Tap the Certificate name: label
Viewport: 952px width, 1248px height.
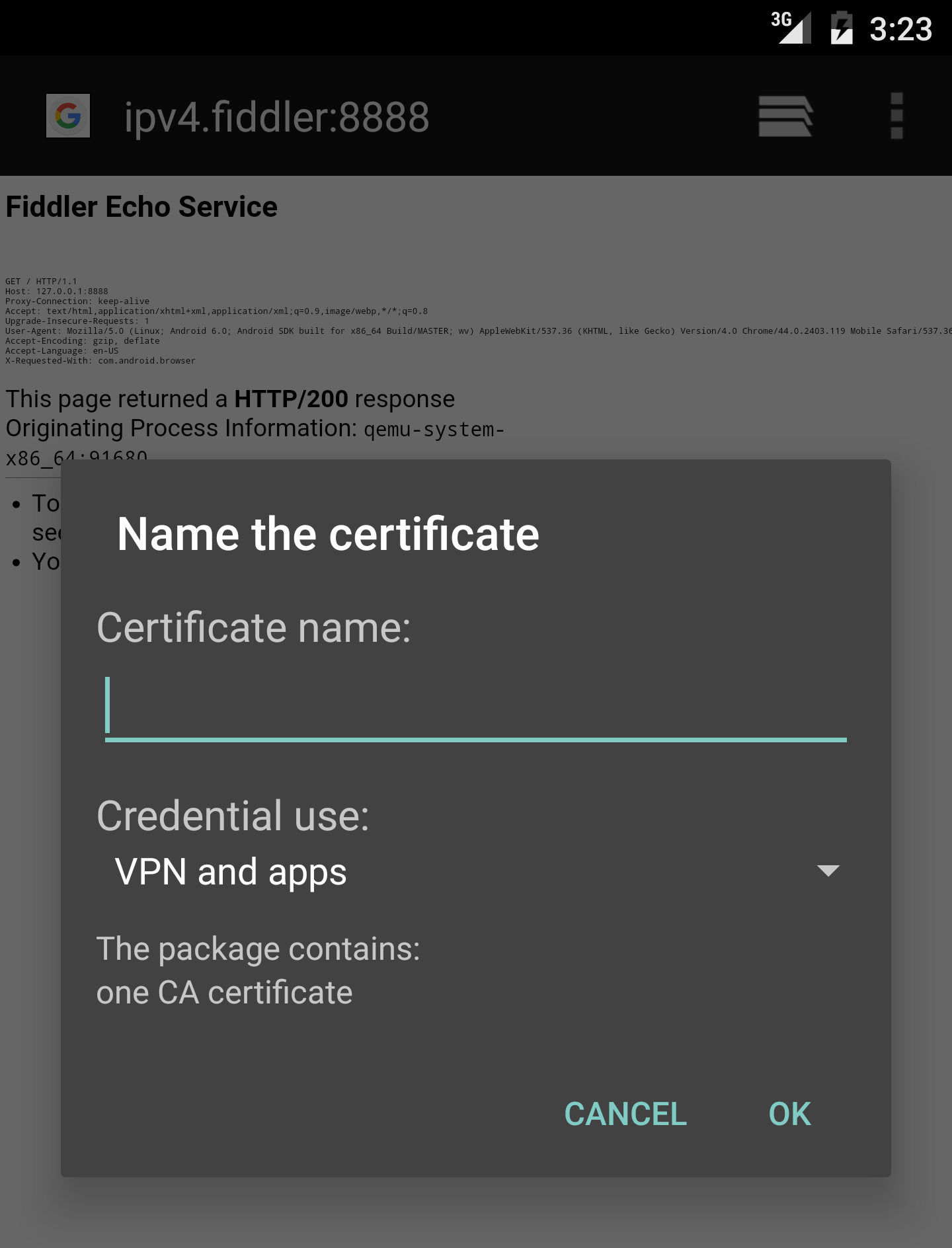[x=254, y=627]
